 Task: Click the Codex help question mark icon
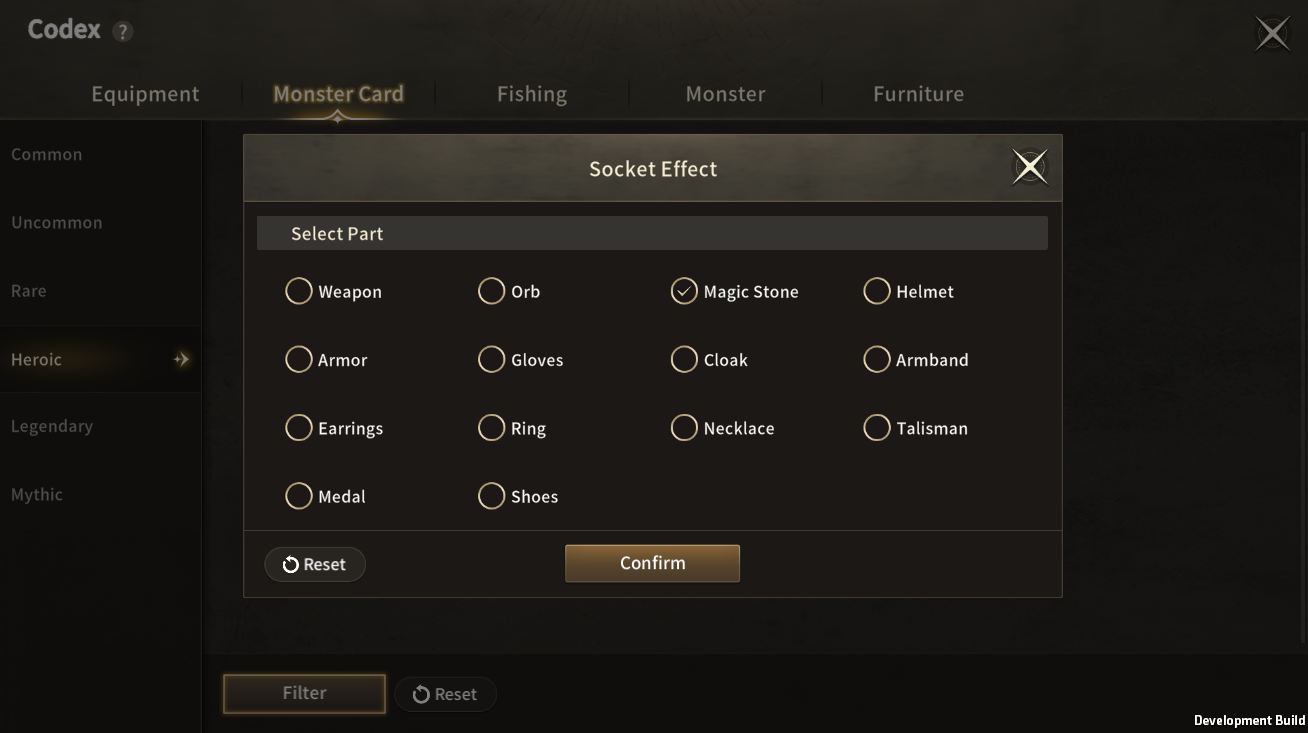(x=122, y=31)
